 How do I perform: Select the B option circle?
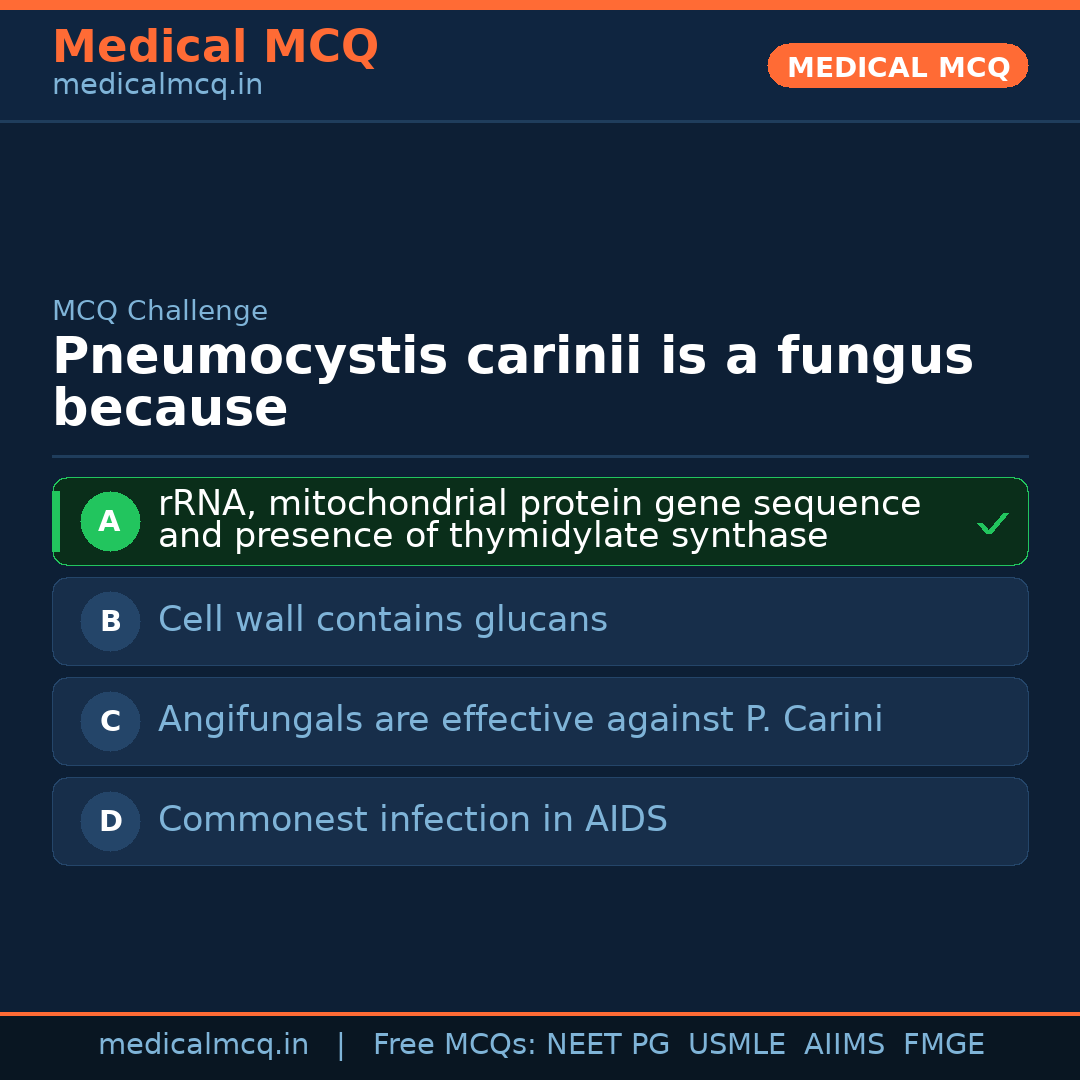[x=110, y=621]
